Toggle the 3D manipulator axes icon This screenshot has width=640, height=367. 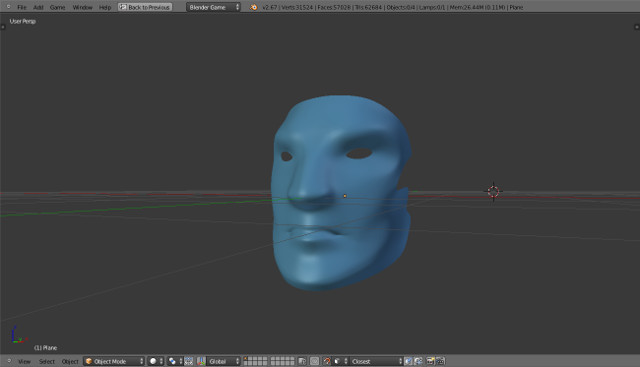coord(201,361)
